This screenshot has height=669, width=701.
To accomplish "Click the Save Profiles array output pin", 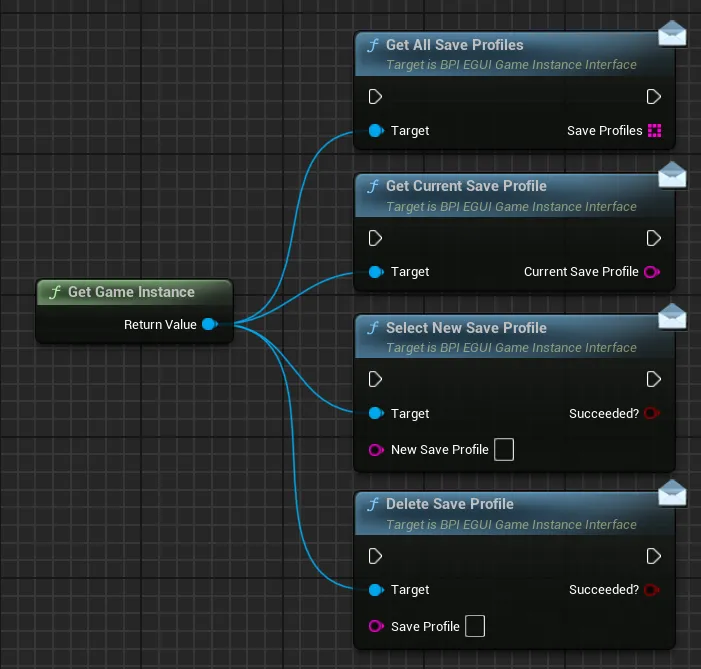I will tap(655, 131).
